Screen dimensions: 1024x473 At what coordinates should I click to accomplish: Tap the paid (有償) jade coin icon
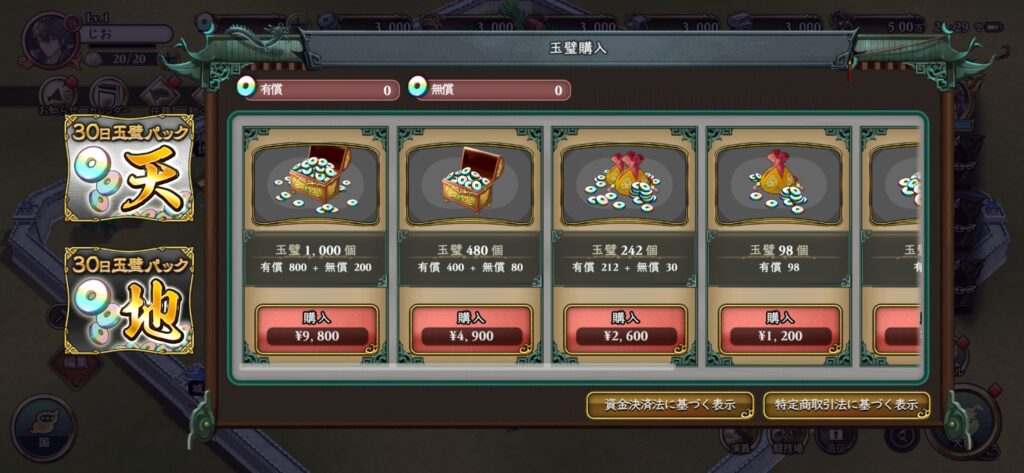[x=246, y=87]
